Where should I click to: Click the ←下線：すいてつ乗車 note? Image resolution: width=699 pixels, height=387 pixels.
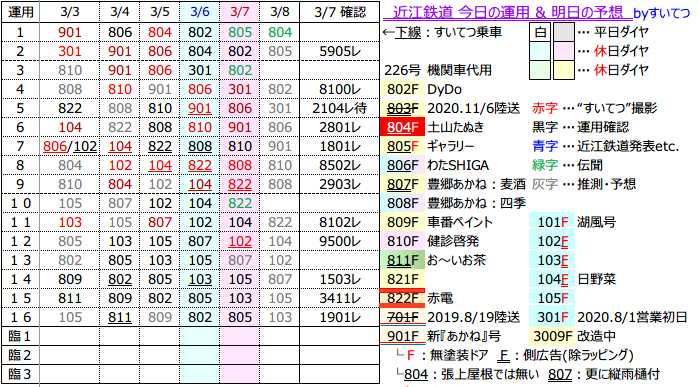442,33
